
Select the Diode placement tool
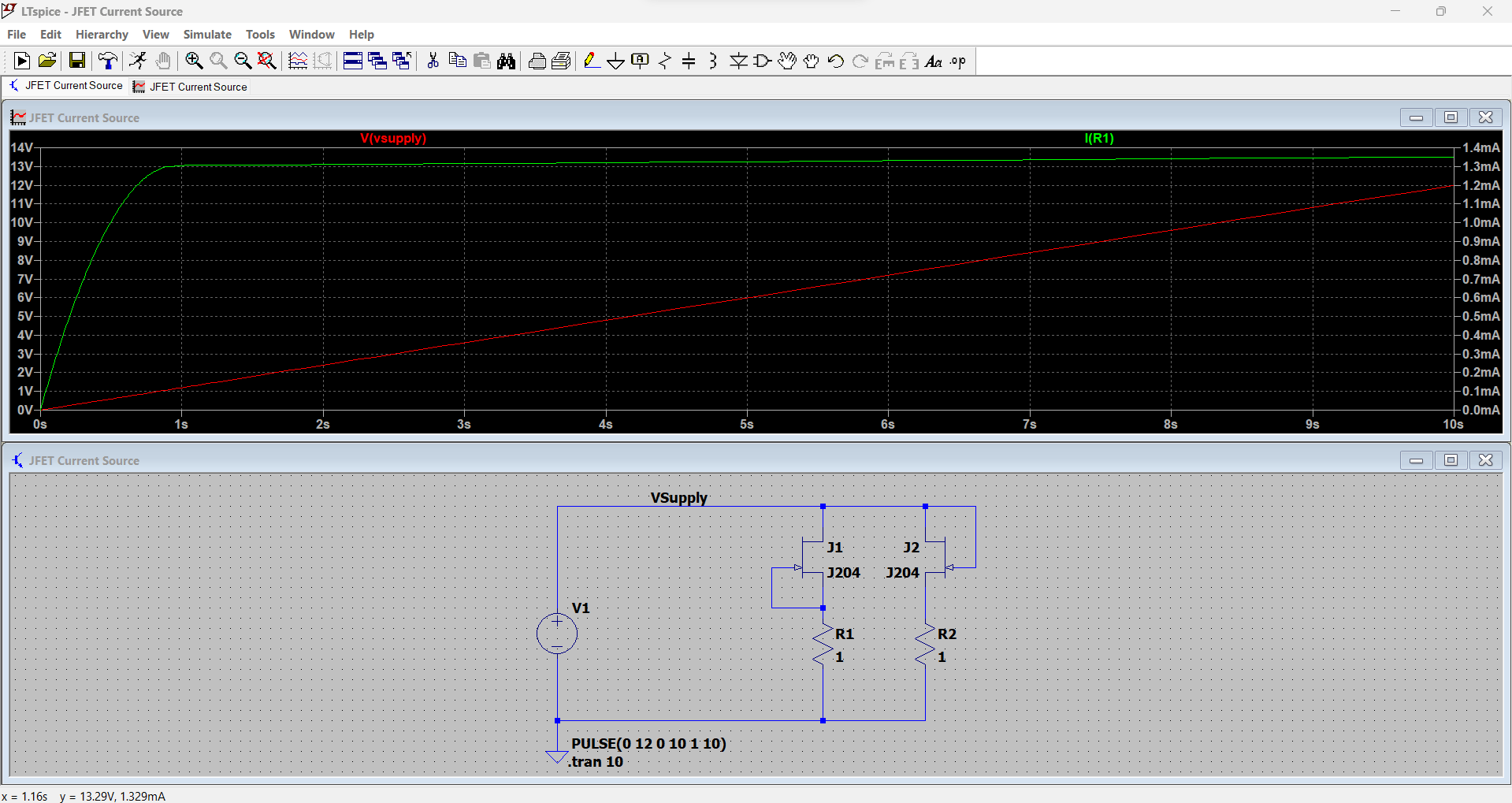click(x=738, y=61)
